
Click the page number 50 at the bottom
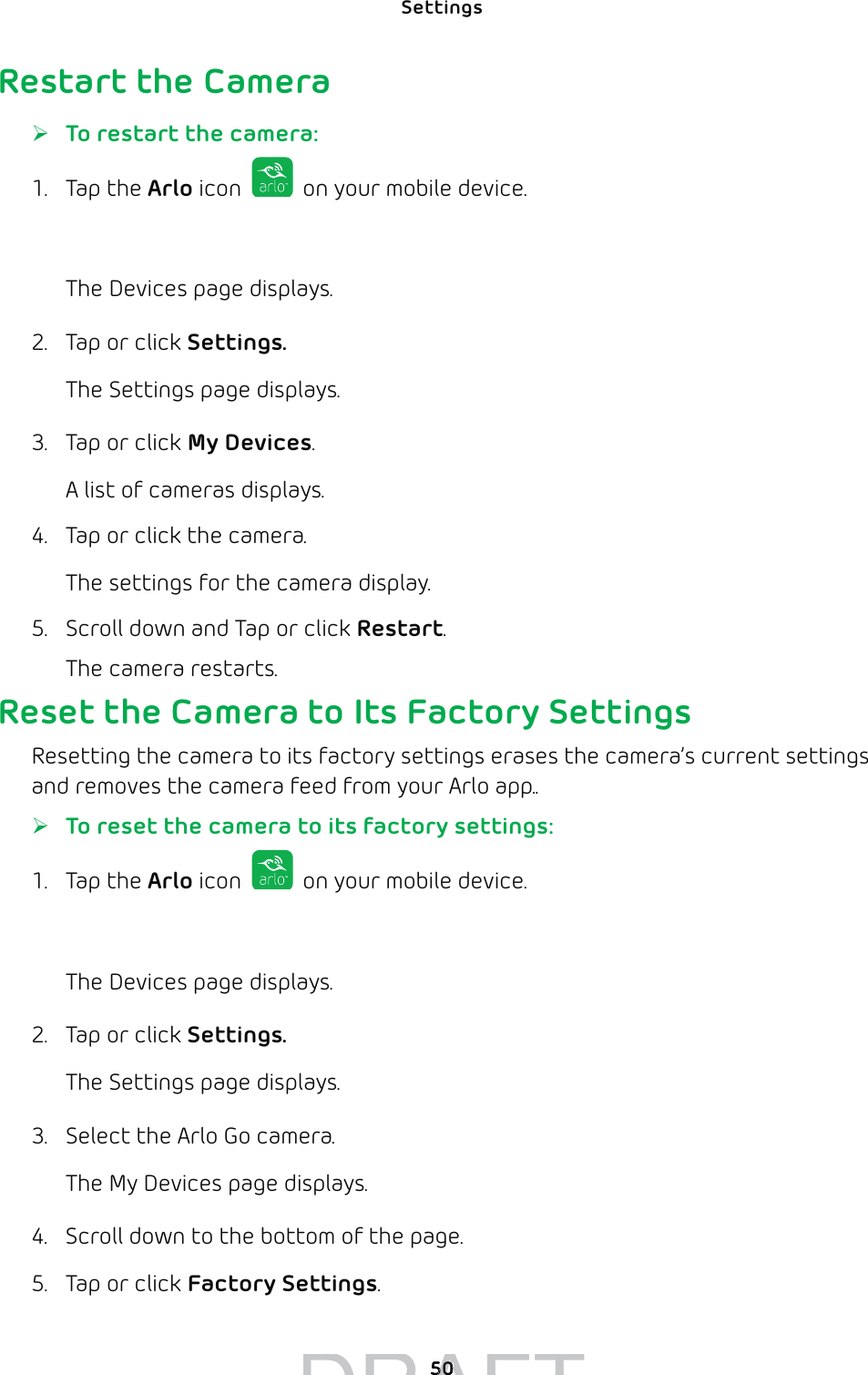click(442, 1367)
